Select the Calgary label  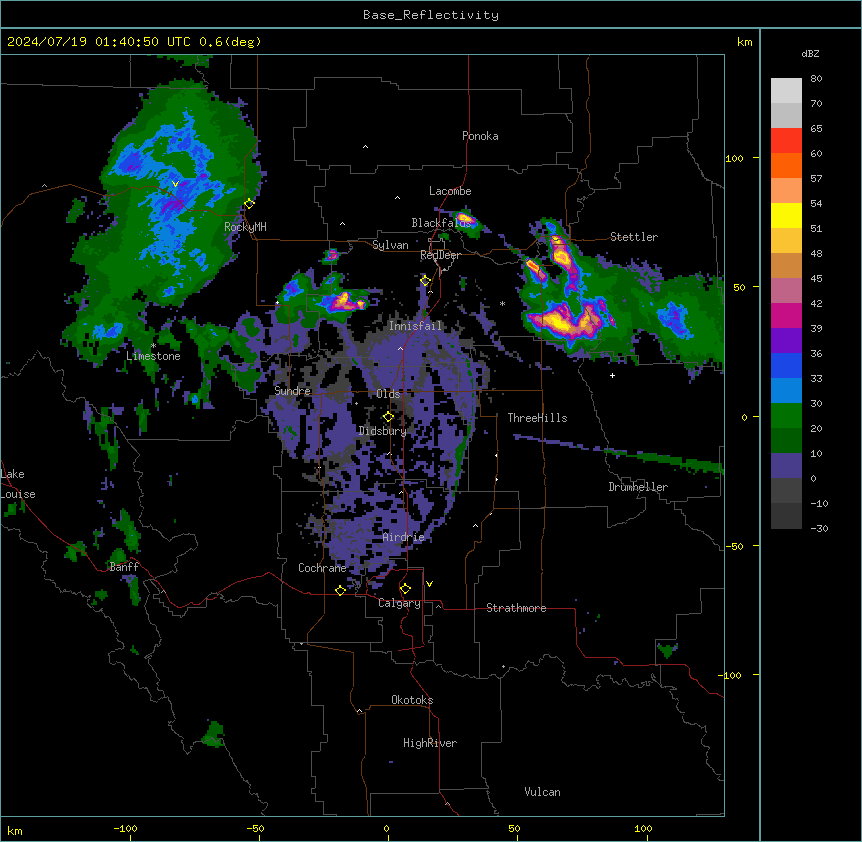(x=399, y=603)
